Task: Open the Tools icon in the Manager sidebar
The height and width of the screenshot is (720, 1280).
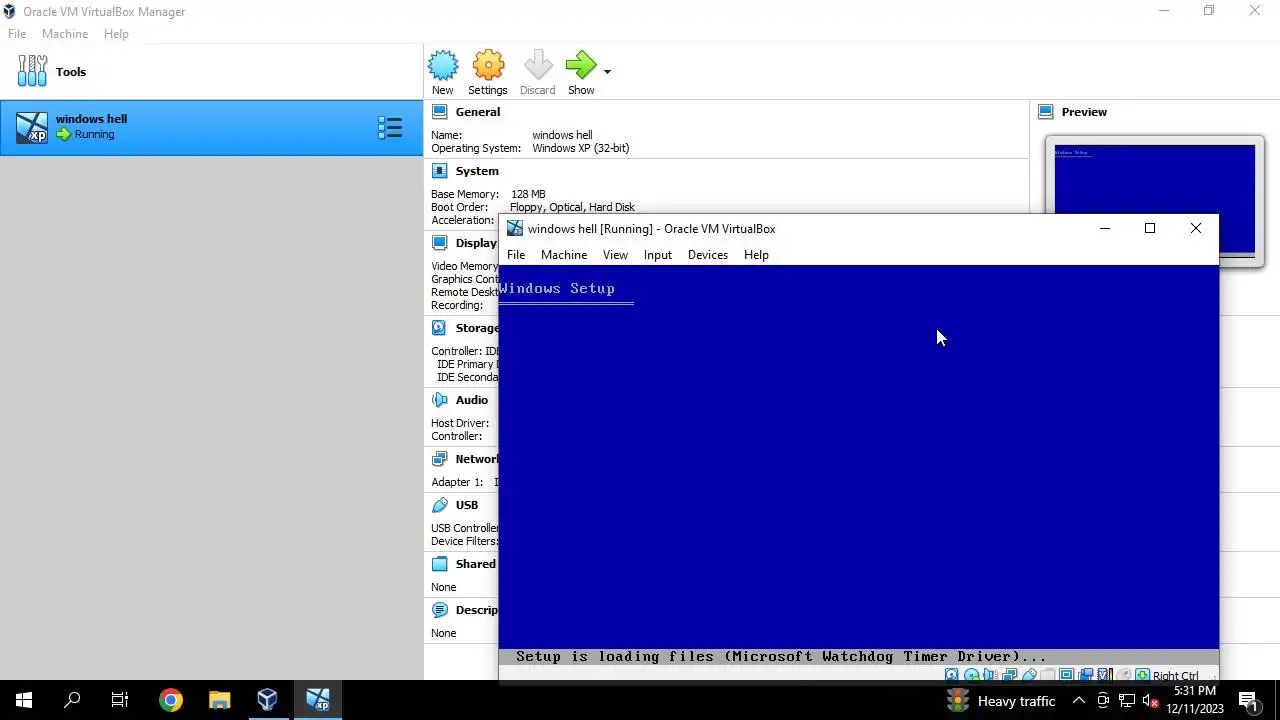Action: tap(32, 71)
